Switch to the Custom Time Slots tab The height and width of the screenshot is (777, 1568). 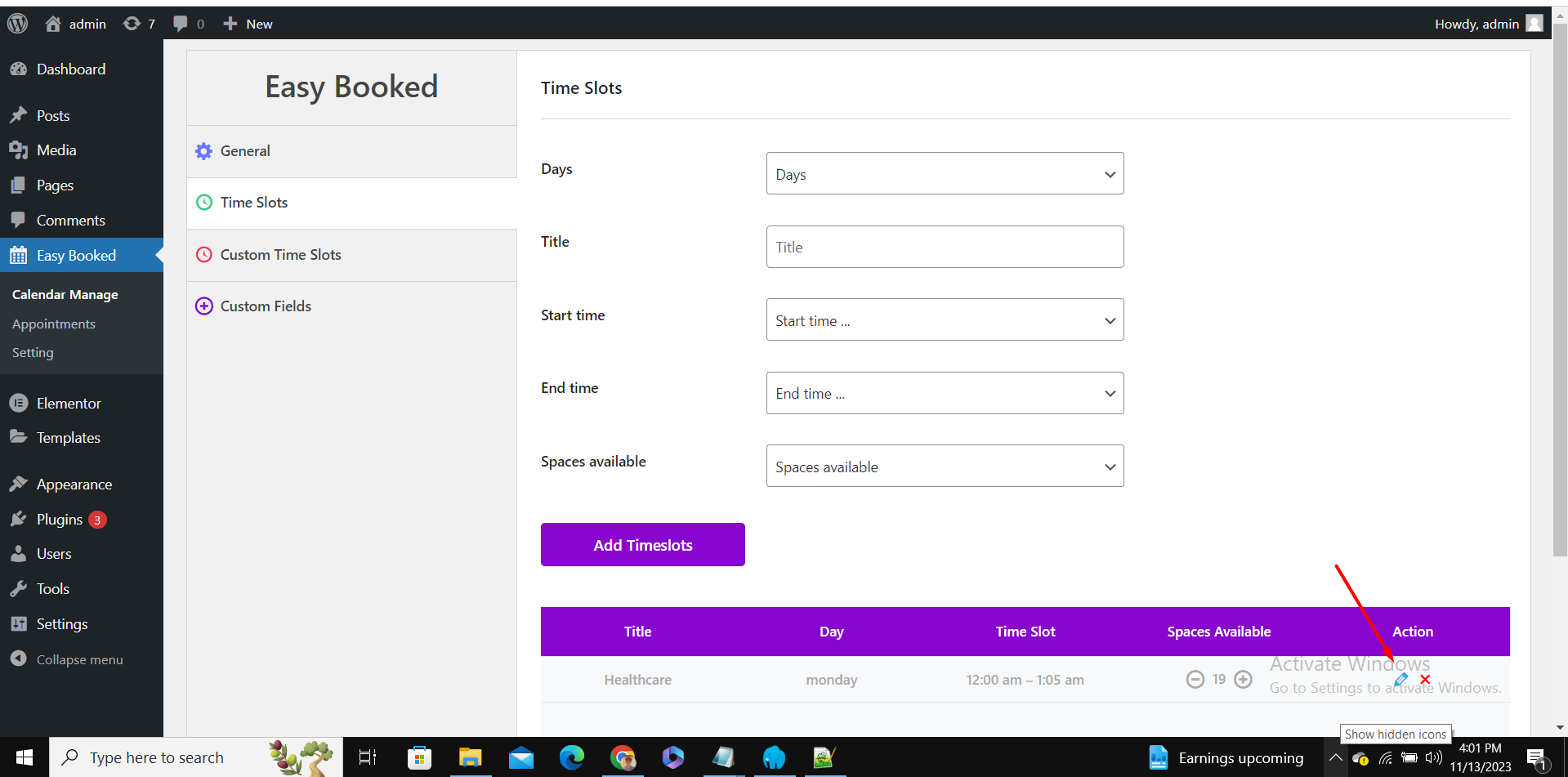(352, 255)
